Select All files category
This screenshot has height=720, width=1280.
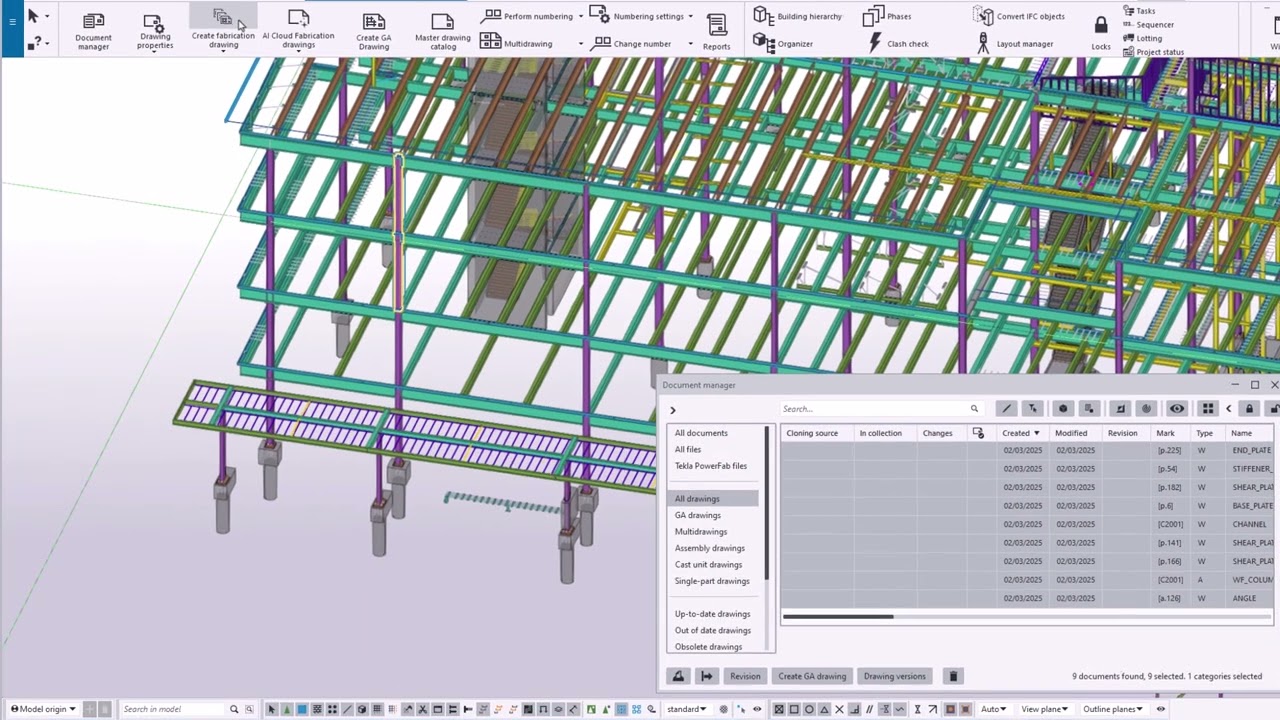point(688,449)
